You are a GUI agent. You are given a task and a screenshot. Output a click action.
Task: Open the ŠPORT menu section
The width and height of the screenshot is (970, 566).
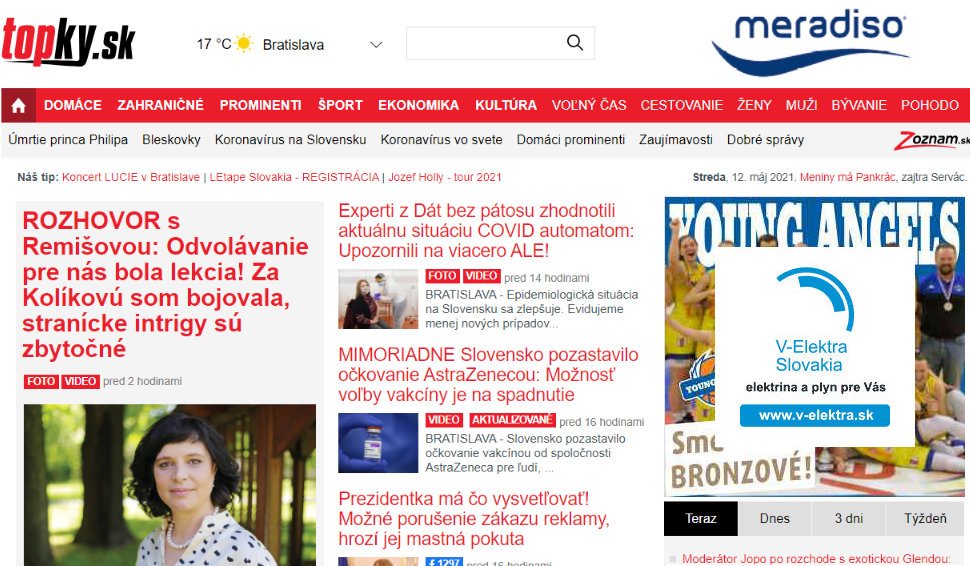click(340, 105)
